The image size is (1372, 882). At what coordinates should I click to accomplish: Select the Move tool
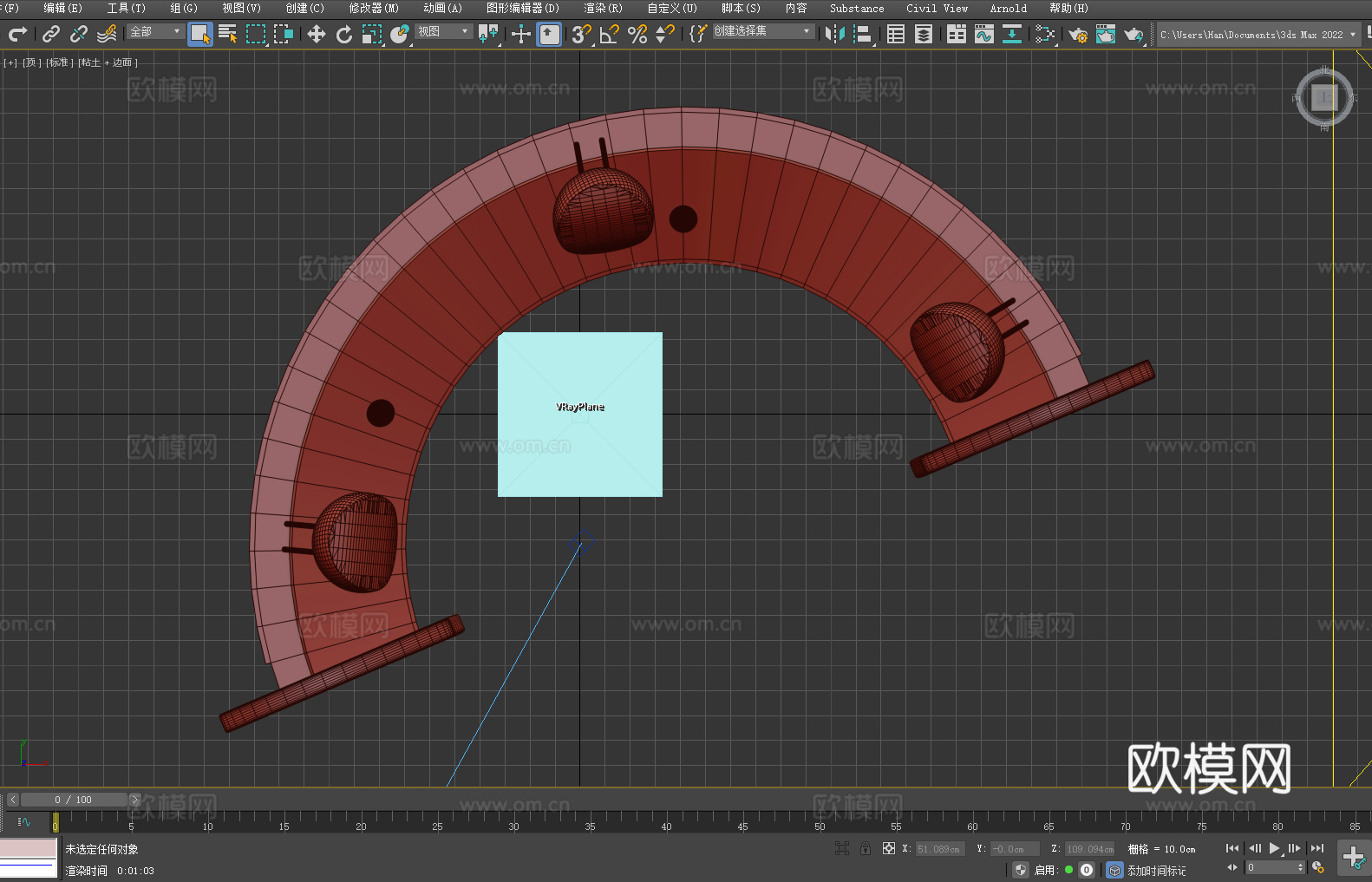click(317, 34)
